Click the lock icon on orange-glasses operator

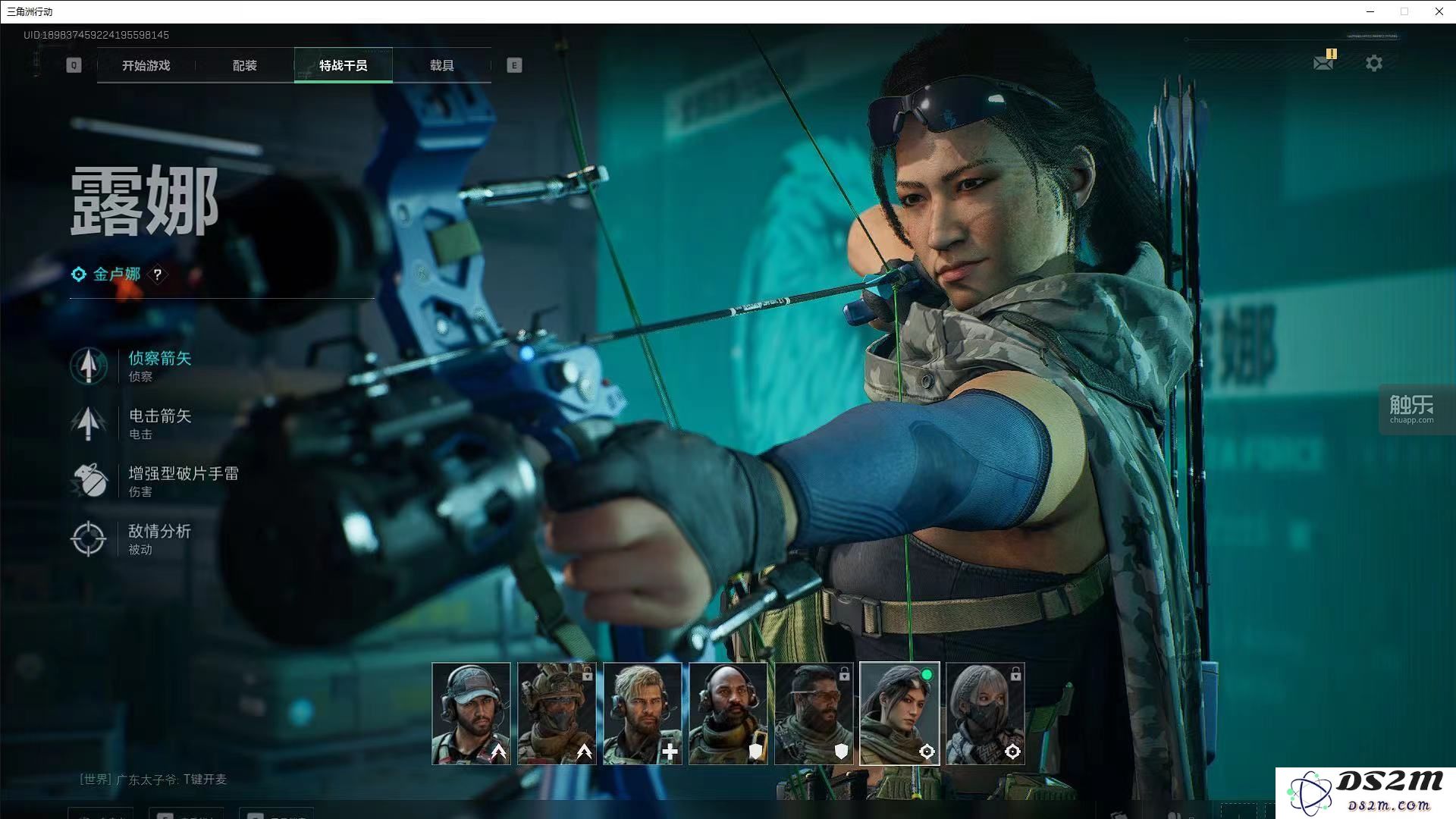coord(844,674)
